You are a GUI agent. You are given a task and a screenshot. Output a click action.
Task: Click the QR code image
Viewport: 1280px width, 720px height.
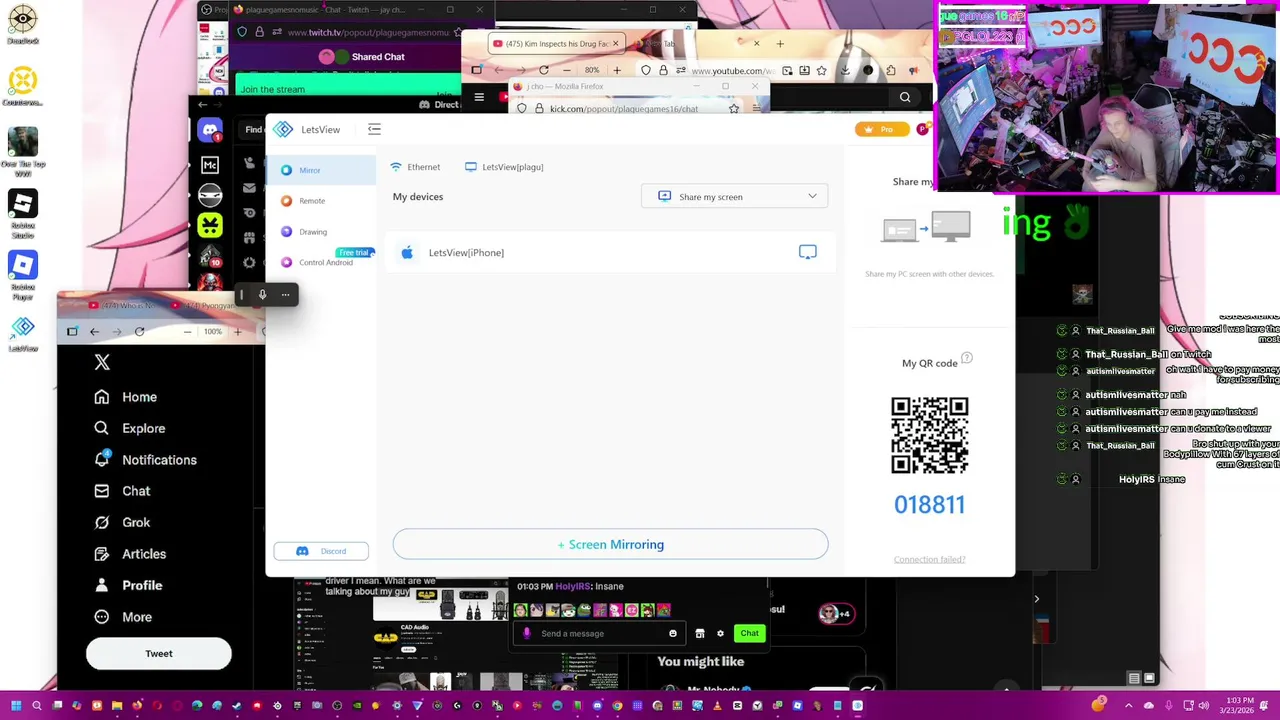click(929, 435)
